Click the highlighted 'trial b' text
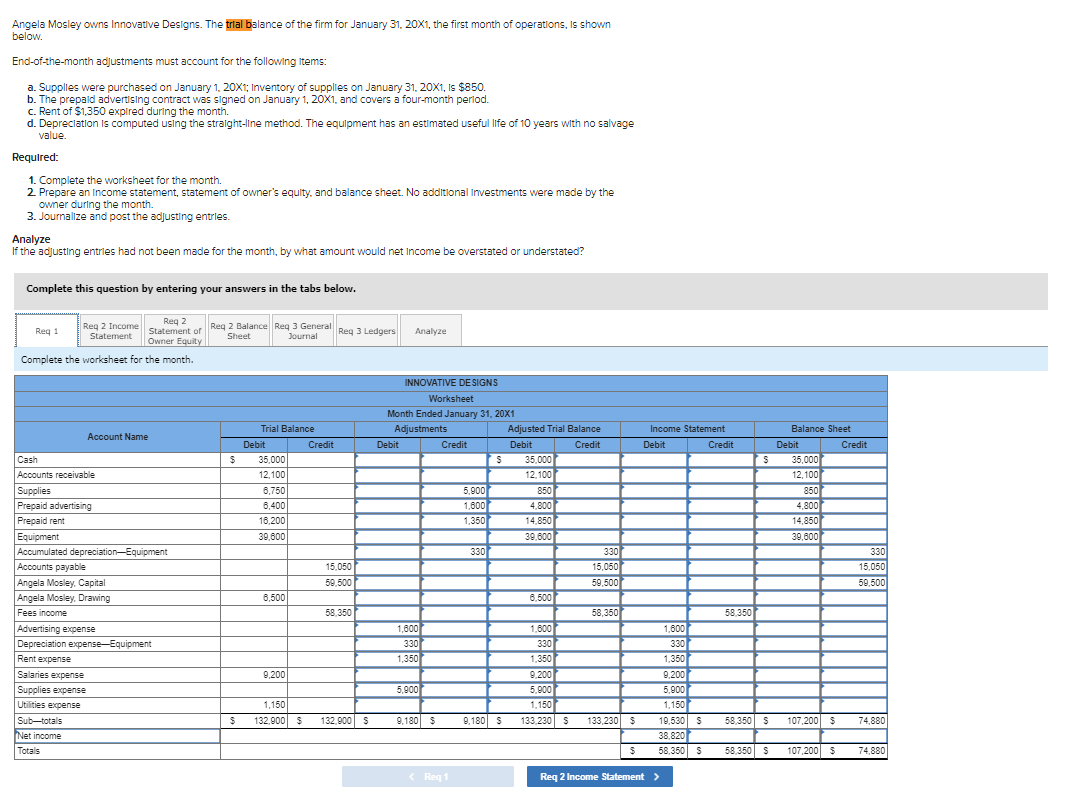 coord(239,24)
